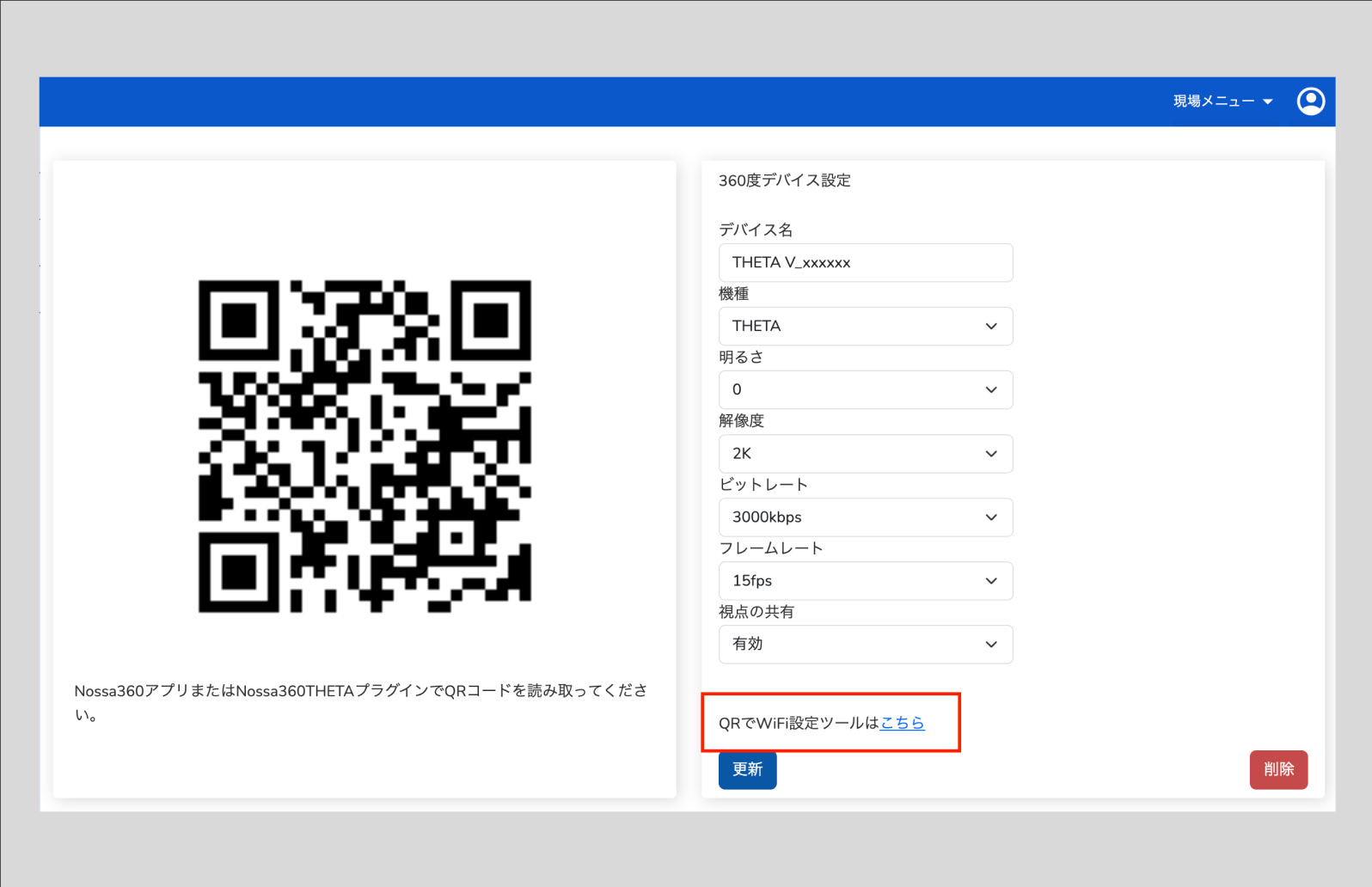
Task: Click the red 削除 delete button
Action: pos(1278,769)
